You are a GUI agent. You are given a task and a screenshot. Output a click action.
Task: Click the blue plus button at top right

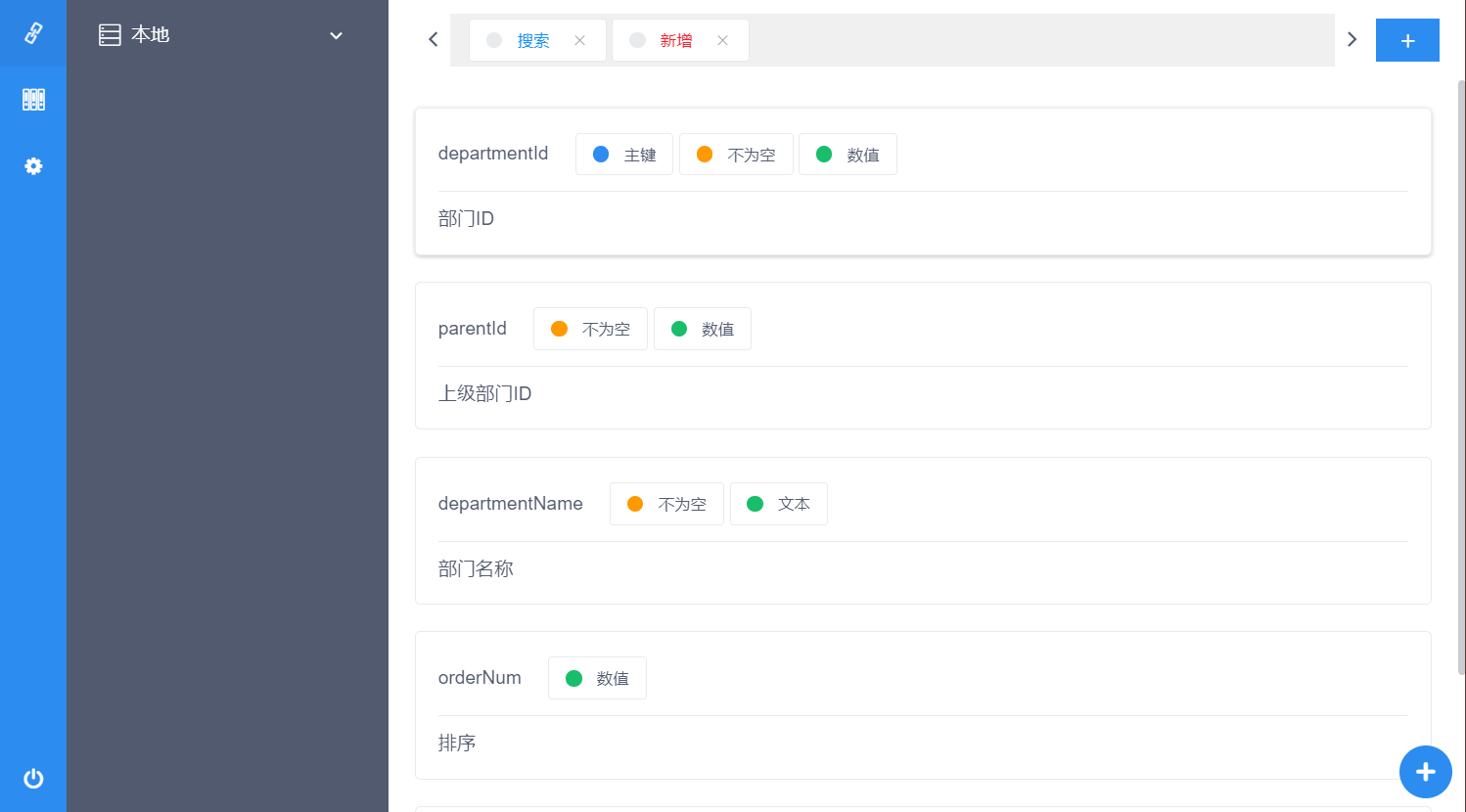[x=1407, y=40]
